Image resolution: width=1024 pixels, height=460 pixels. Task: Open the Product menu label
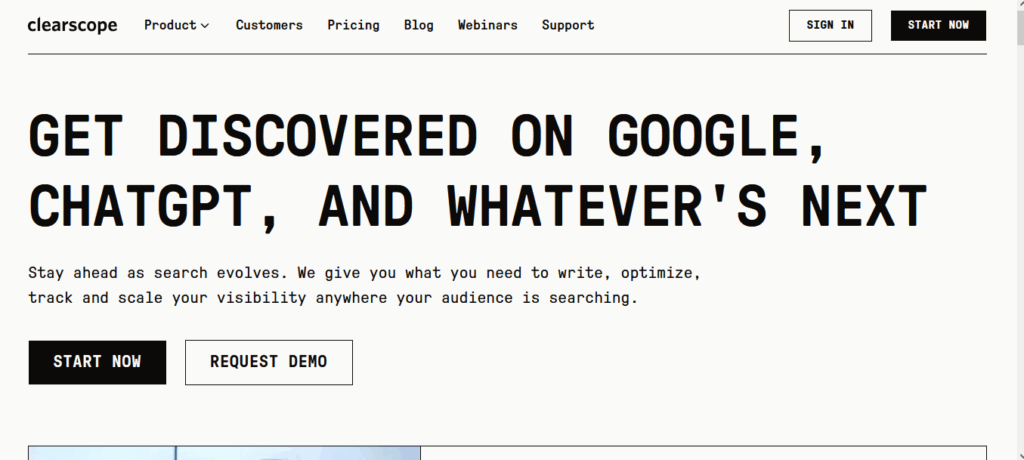point(170,25)
